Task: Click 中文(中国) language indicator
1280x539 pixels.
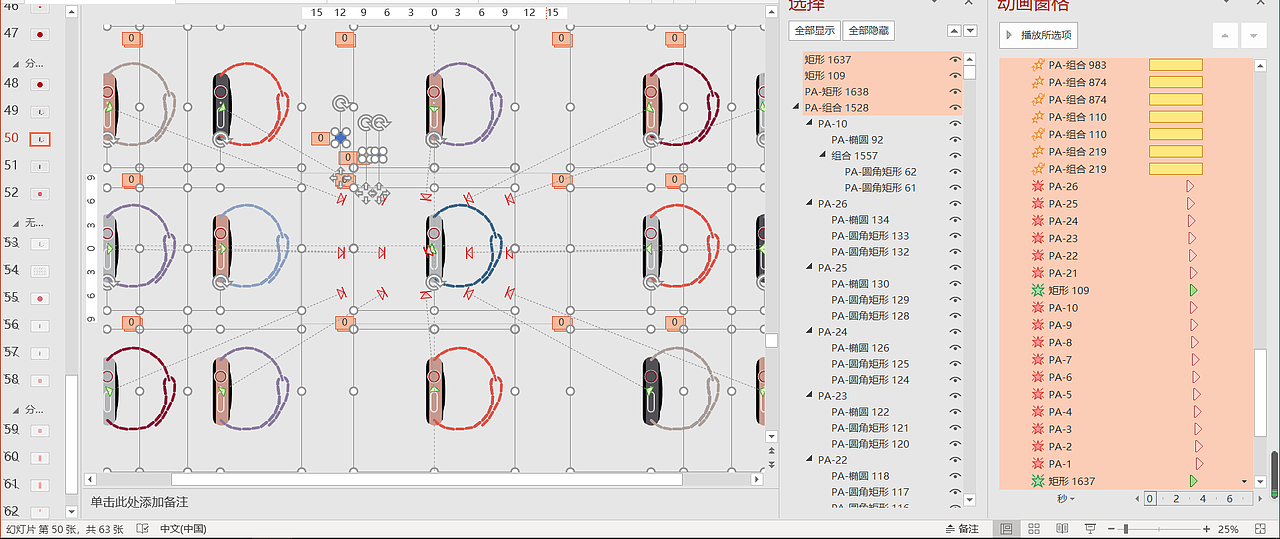Action: [183, 529]
